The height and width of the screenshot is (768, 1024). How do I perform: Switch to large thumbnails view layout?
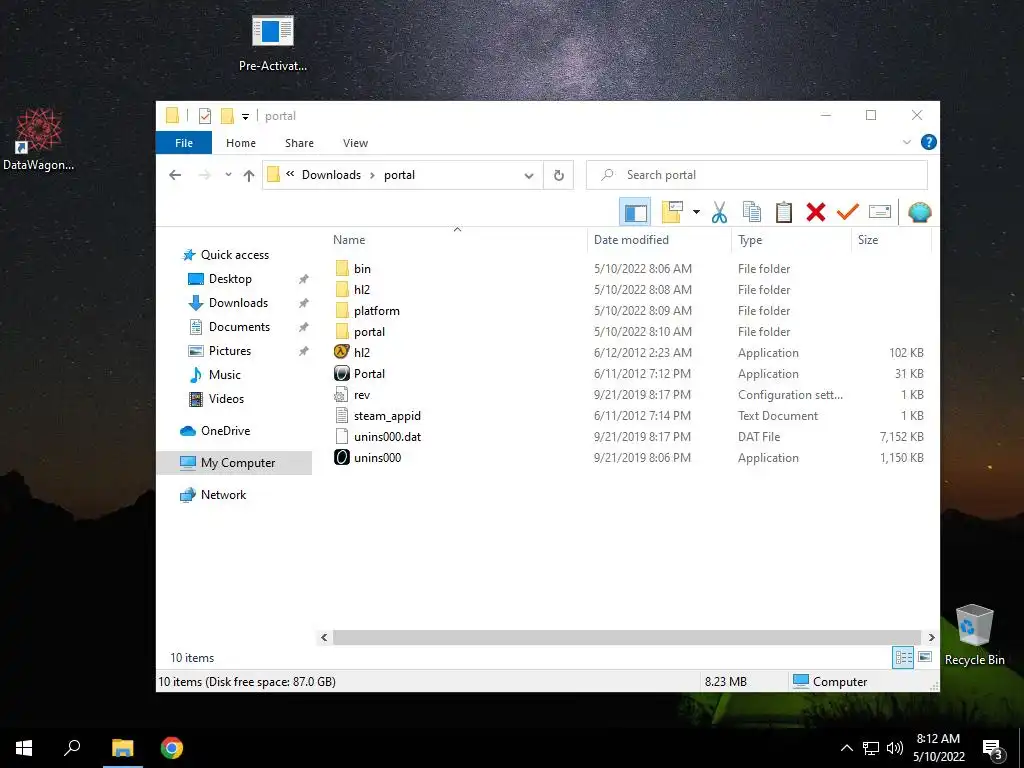(925, 657)
